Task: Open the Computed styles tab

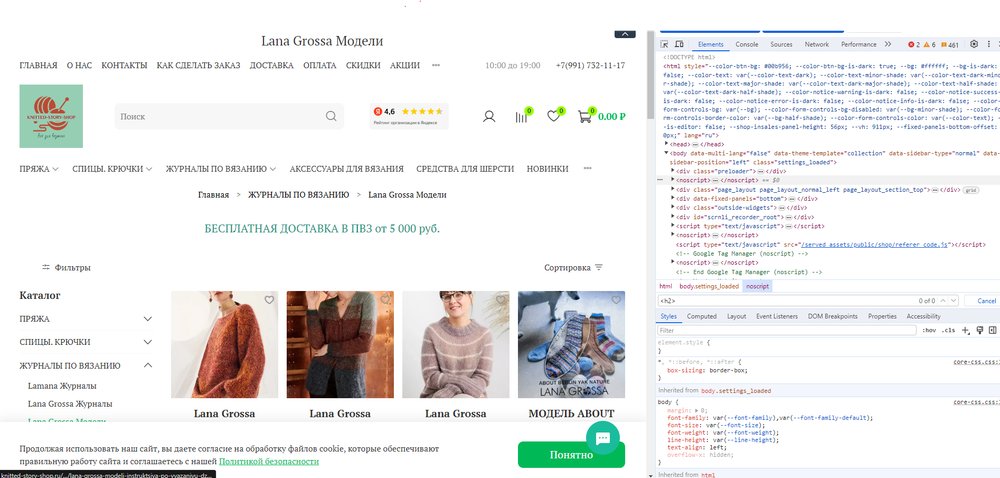Action: point(702,316)
